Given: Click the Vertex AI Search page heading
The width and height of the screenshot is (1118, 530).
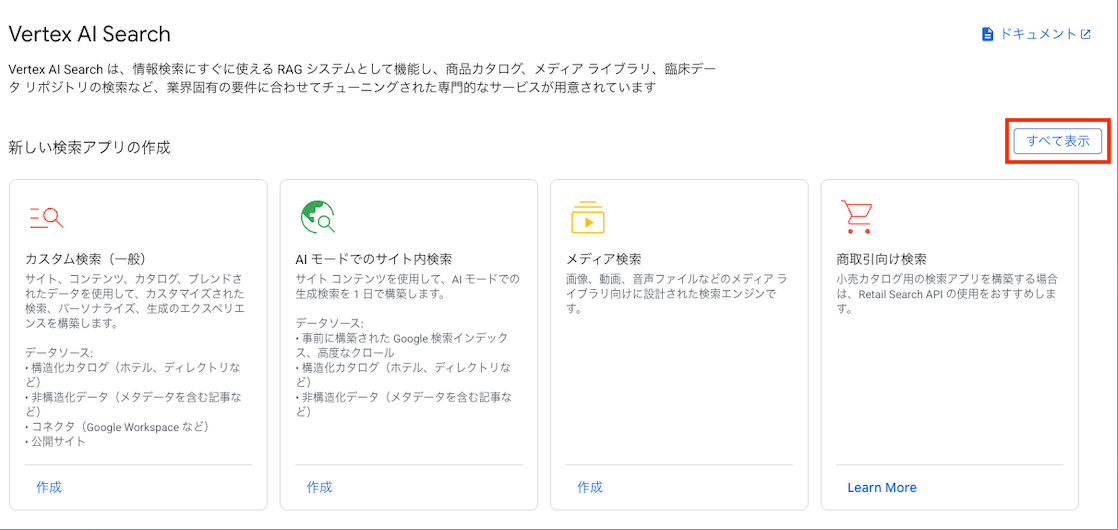Looking at the screenshot, I should (89, 34).
